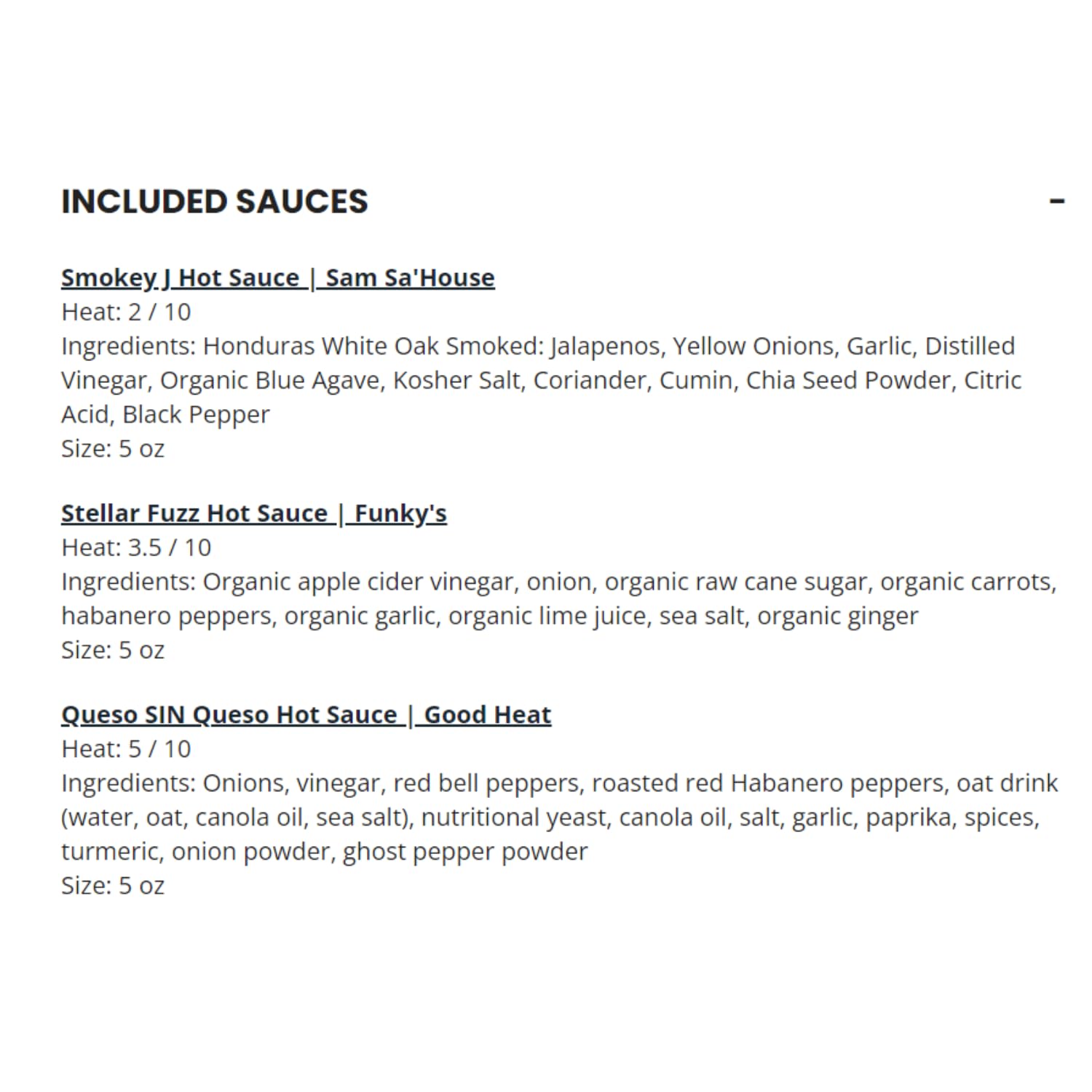Click the Sam Sa'House brand name
The image size is (1092, 1092).
(x=410, y=278)
